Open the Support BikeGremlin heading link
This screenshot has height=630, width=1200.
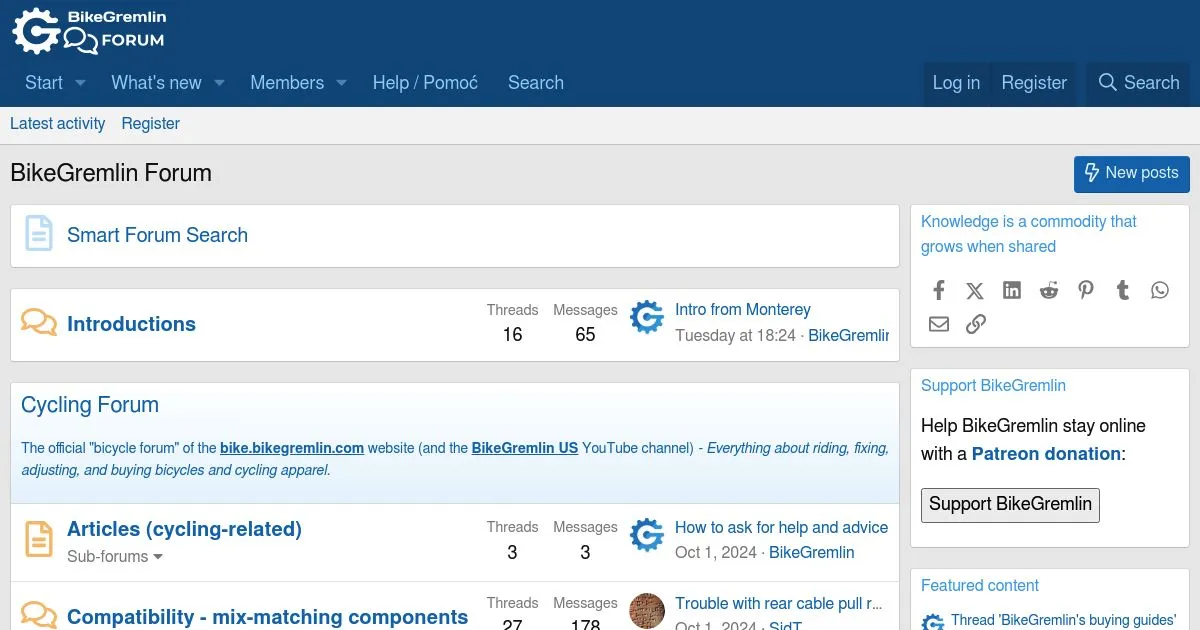coord(993,386)
